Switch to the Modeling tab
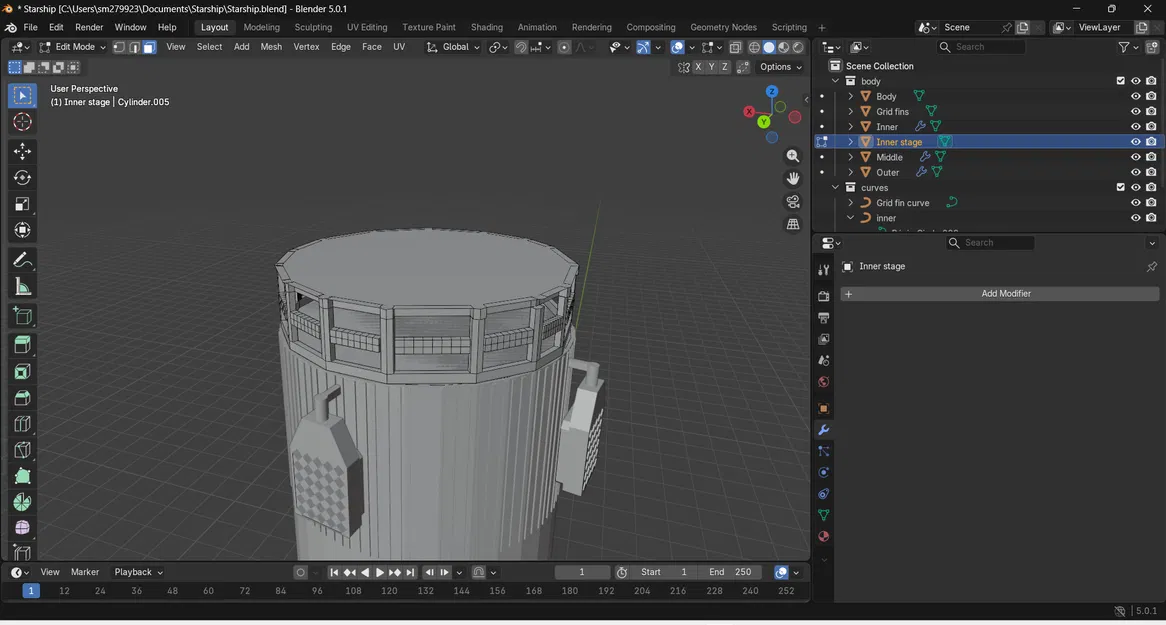This screenshot has height=625, width=1166. click(261, 27)
